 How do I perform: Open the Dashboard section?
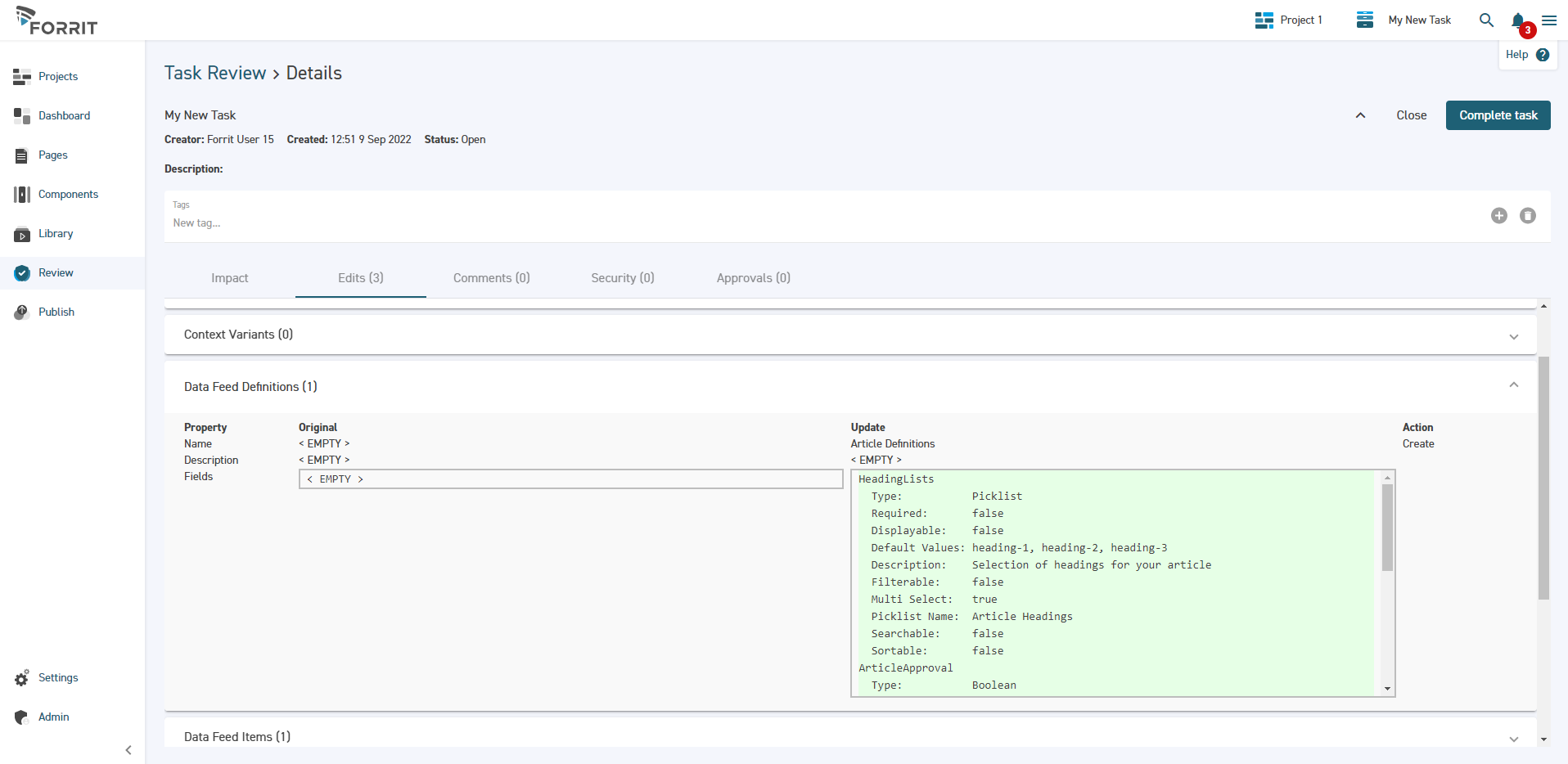[x=64, y=115]
